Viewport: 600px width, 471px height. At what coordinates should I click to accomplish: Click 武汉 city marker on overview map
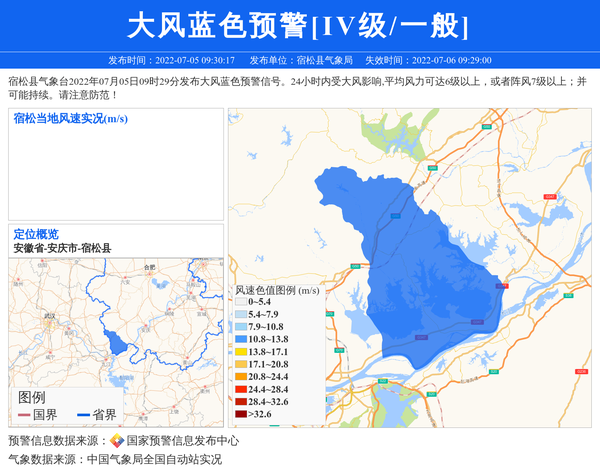(x=47, y=320)
